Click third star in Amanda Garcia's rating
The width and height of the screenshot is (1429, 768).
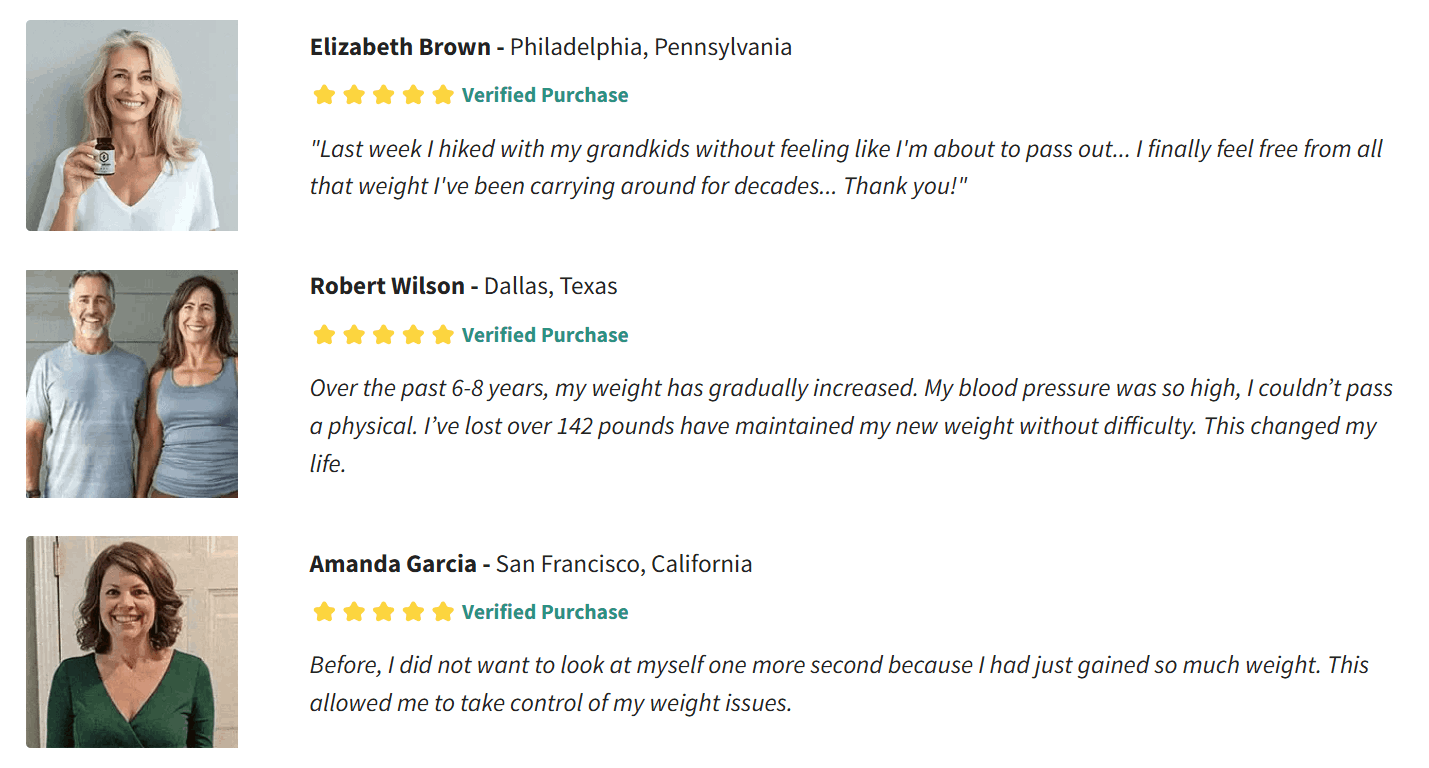tap(383, 612)
